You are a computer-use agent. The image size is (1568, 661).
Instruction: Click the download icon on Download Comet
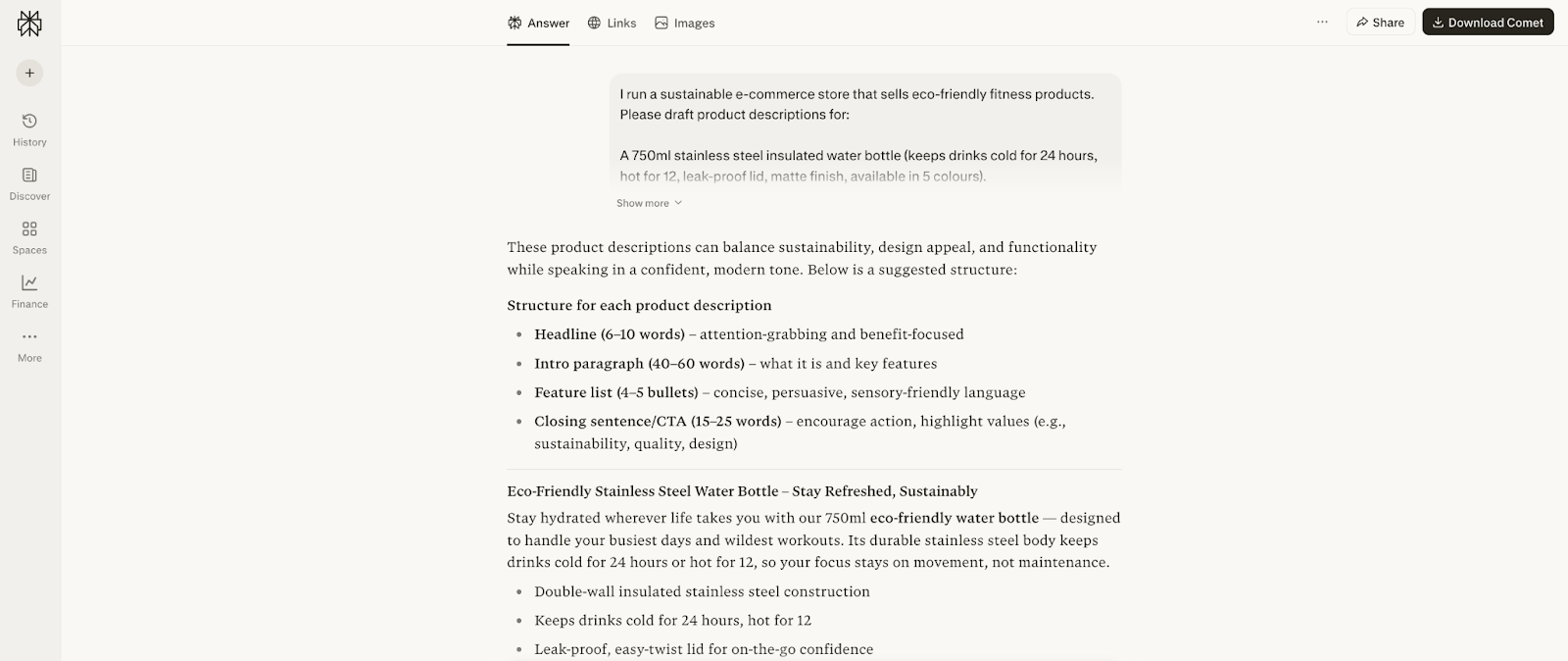[x=1440, y=22]
